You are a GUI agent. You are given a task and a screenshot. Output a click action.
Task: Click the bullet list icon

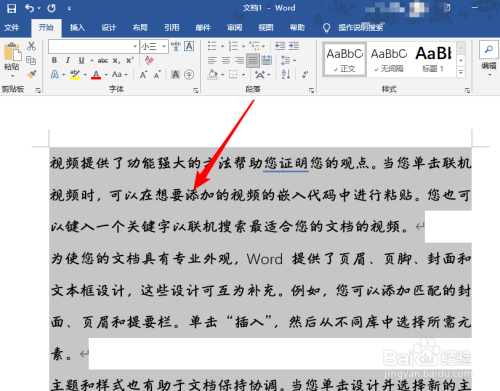tap(212, 46)
